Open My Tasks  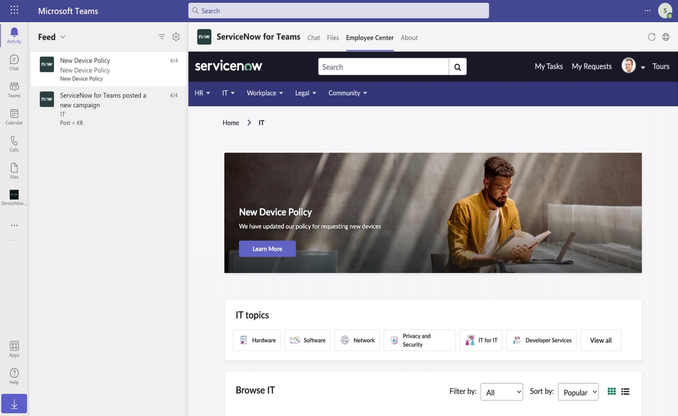[548, 66]
